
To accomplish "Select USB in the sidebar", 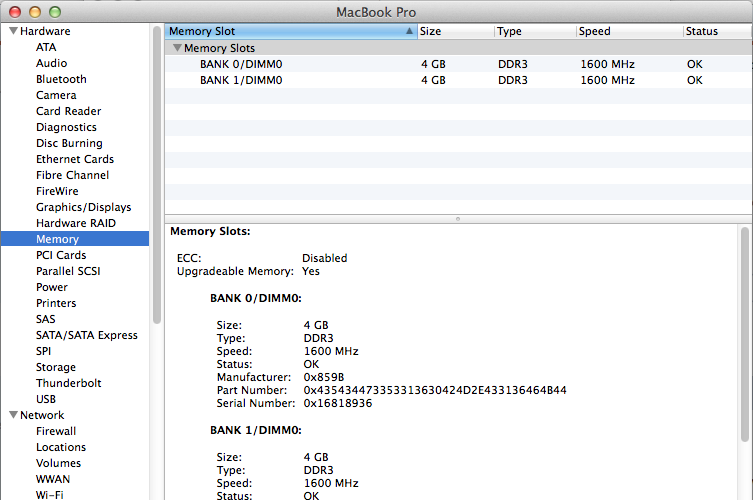I will point(46,399).
